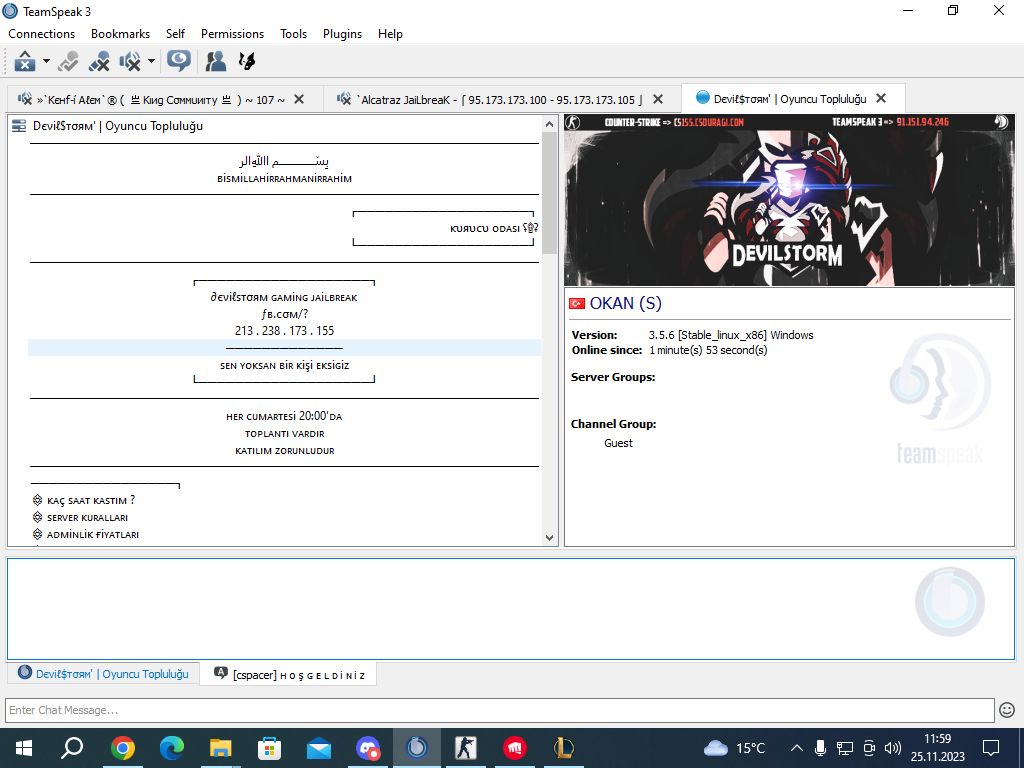Click the black wolf plugin toolbar icon
The width and height of the screenshot is (1024, 768).
click(247, 61)
